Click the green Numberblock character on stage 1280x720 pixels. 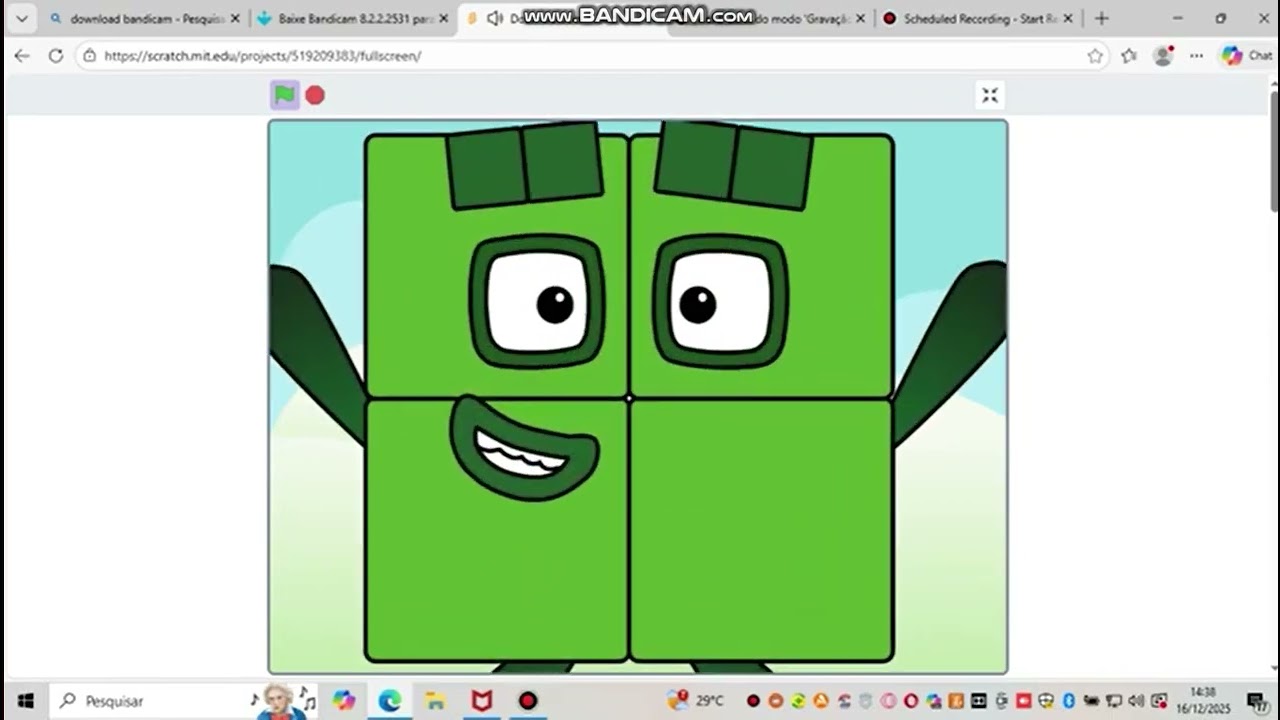click(x=629, y=398)
